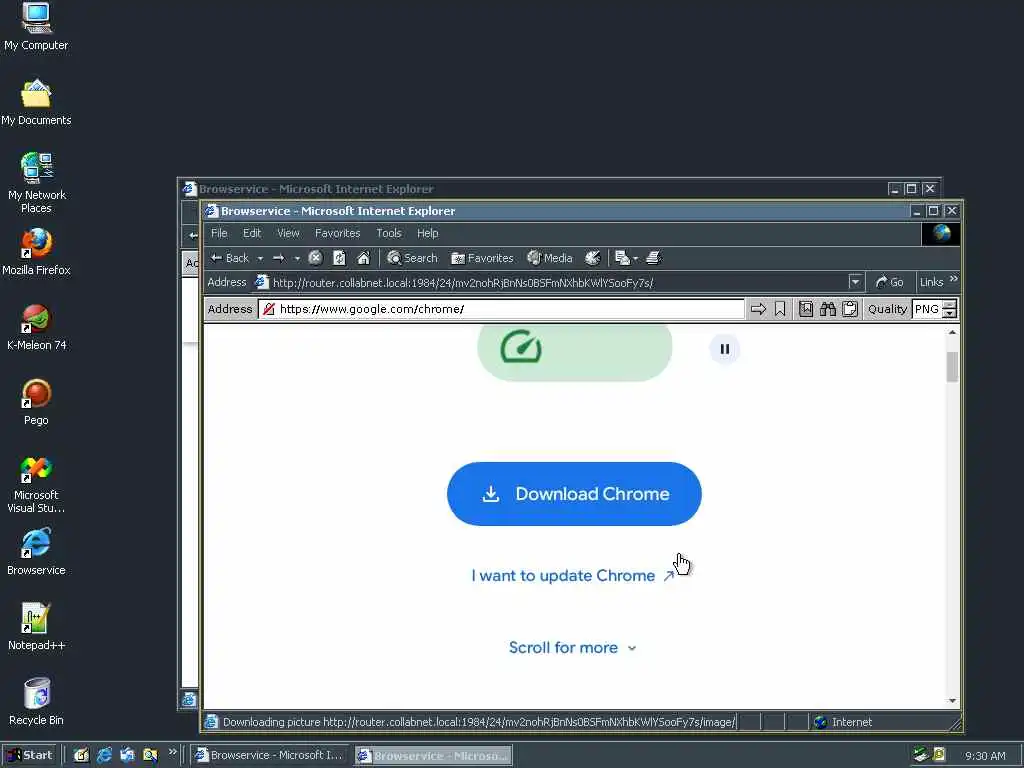Click the Back button in IE toolbar

230,258
